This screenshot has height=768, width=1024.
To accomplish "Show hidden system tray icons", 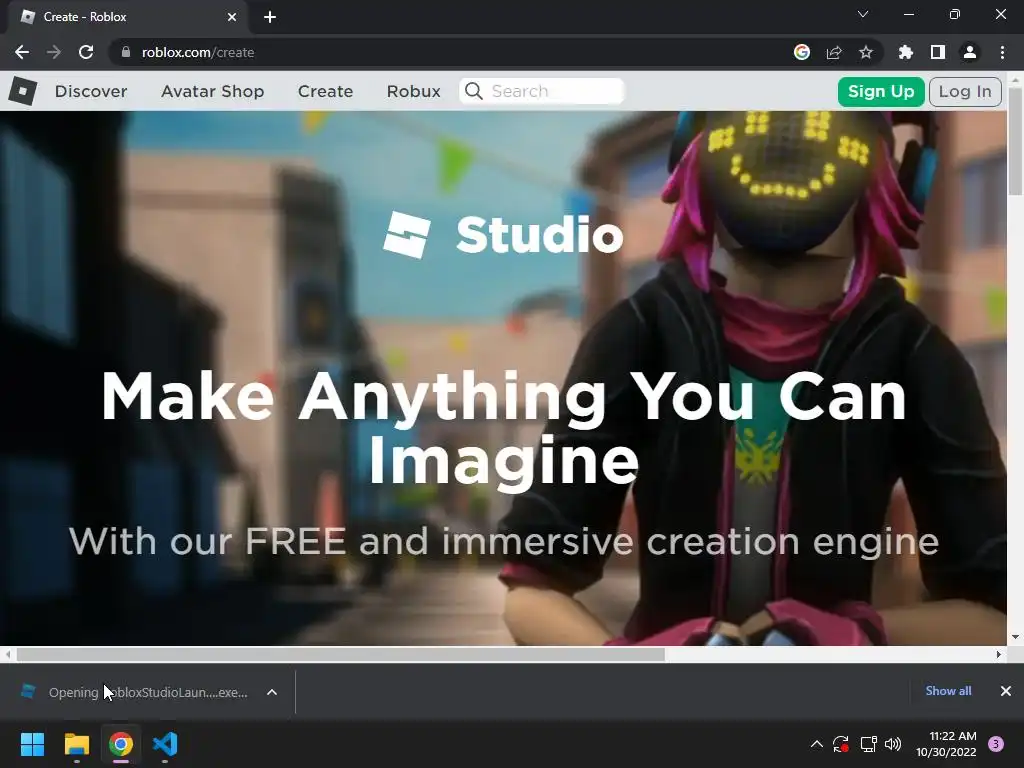I will click(816, 744).
